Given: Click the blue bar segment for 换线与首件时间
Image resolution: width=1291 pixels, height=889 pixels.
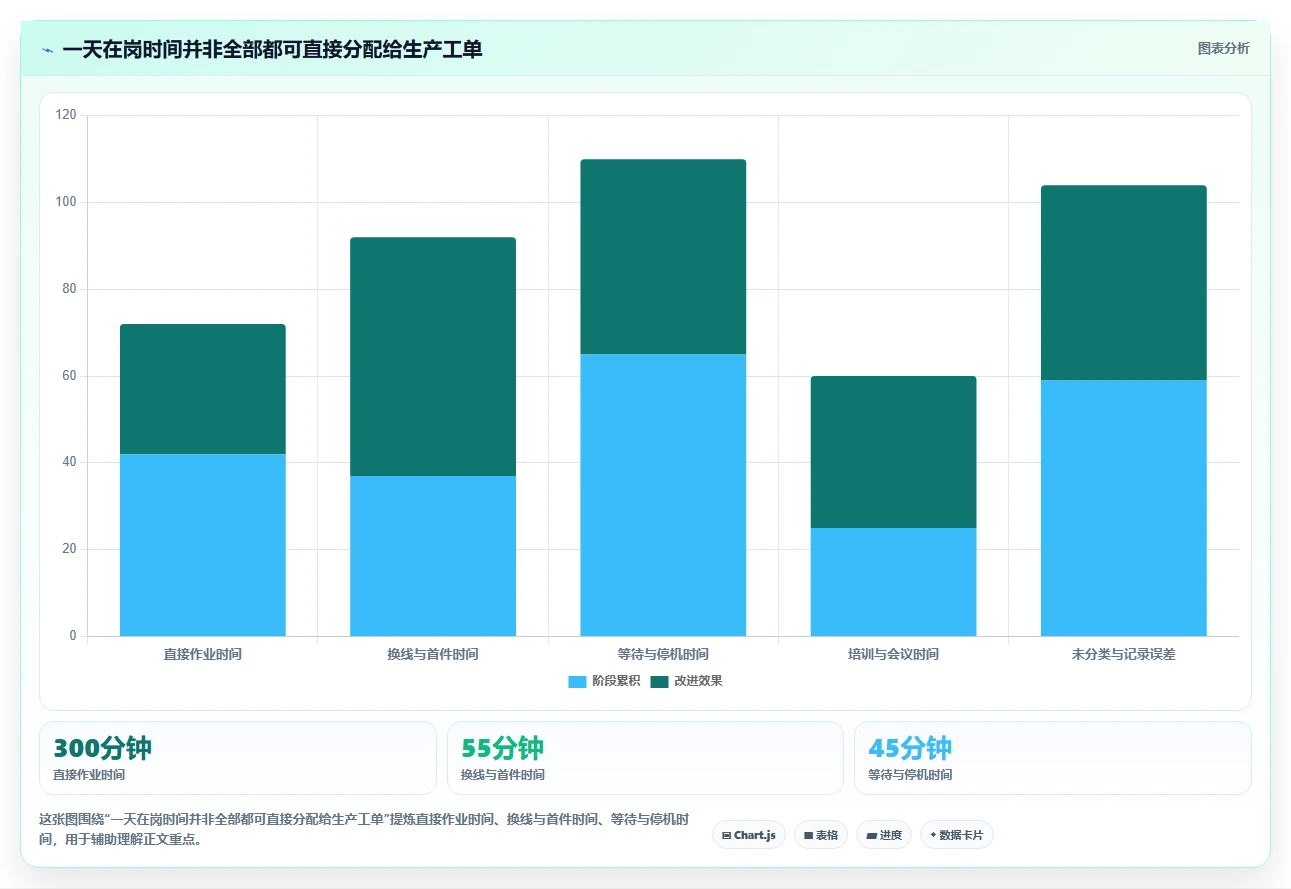Looking at the screenshot, I should pyautogui.click(x=433, y=556).
